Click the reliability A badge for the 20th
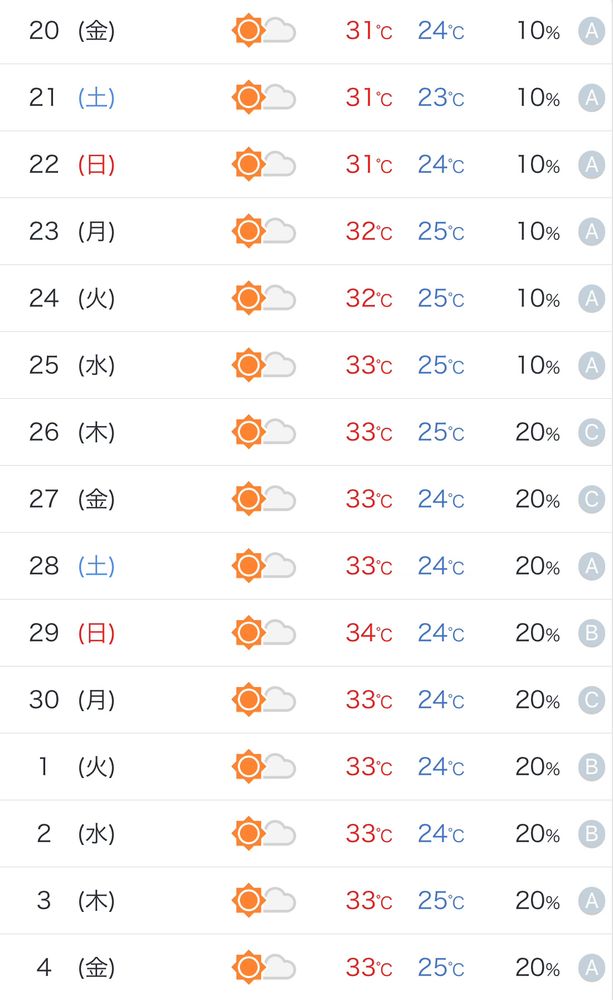 591,31
